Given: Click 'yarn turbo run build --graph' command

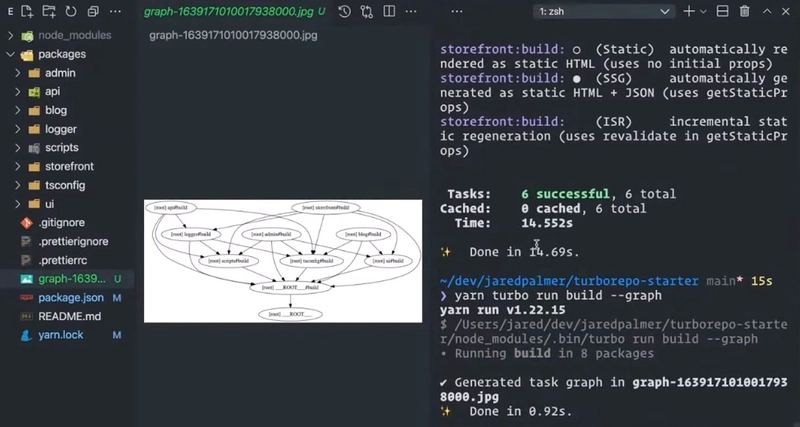Looking at the screenshot, I should pyautogui.click(x=558, y=296).
